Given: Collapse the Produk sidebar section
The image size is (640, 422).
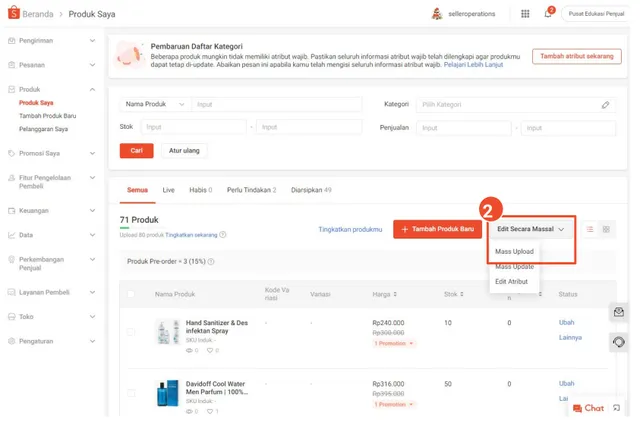Looking at the screenshot, I should tap(93, 89).
